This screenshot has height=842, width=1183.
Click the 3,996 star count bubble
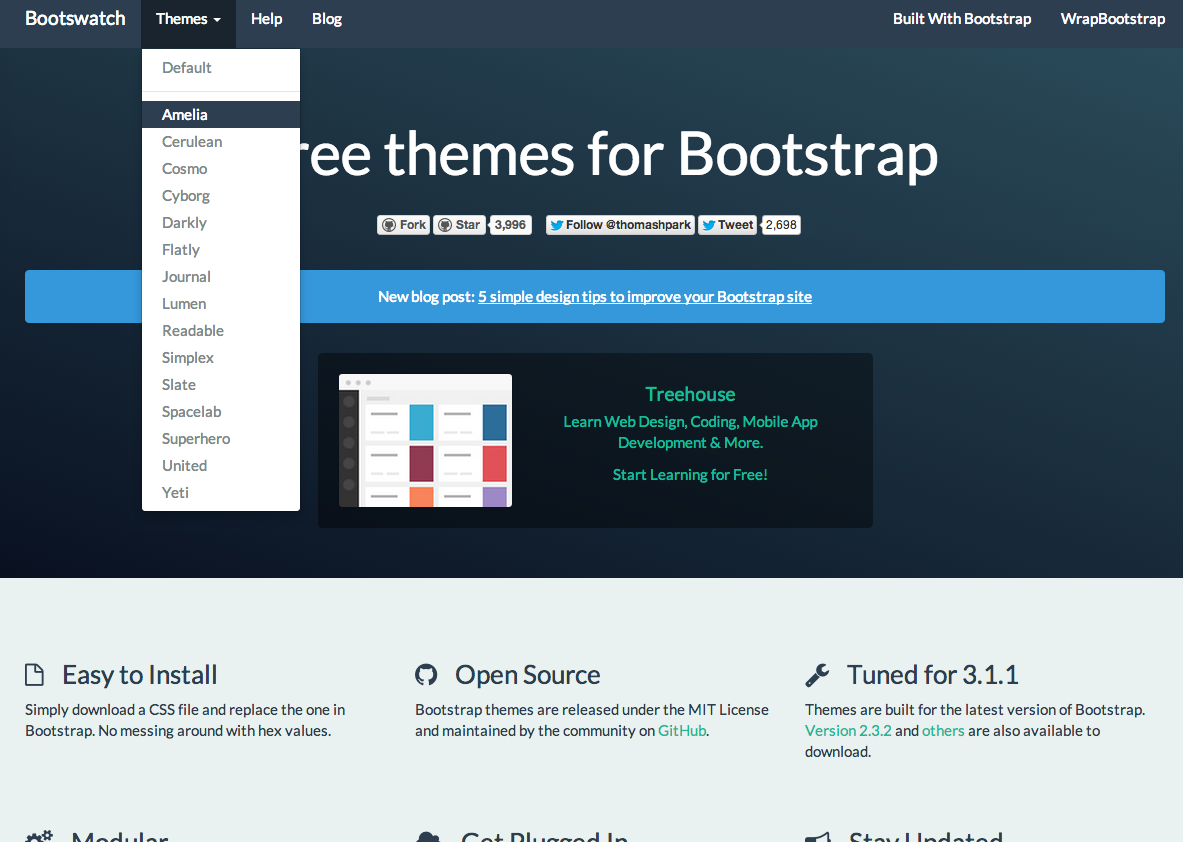[511, 225]
